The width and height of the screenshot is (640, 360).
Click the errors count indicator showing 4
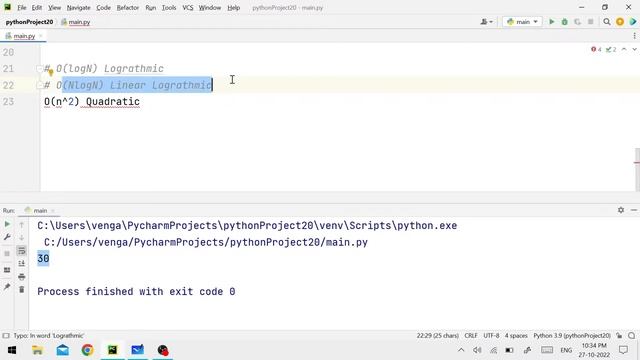pyautogui.click(x=596, y=49)
